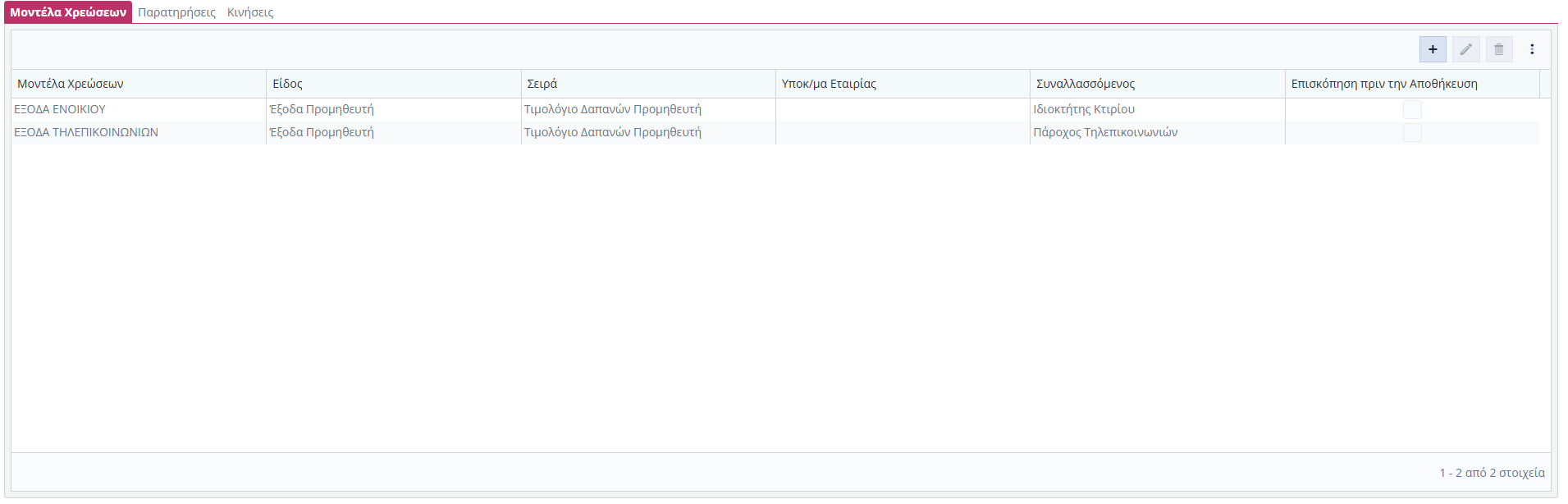Switch to the Παρατηρήσεις tab
The height and width of the screenshot is (504, 1568).
pyautogui.click(x=176, y=12)
